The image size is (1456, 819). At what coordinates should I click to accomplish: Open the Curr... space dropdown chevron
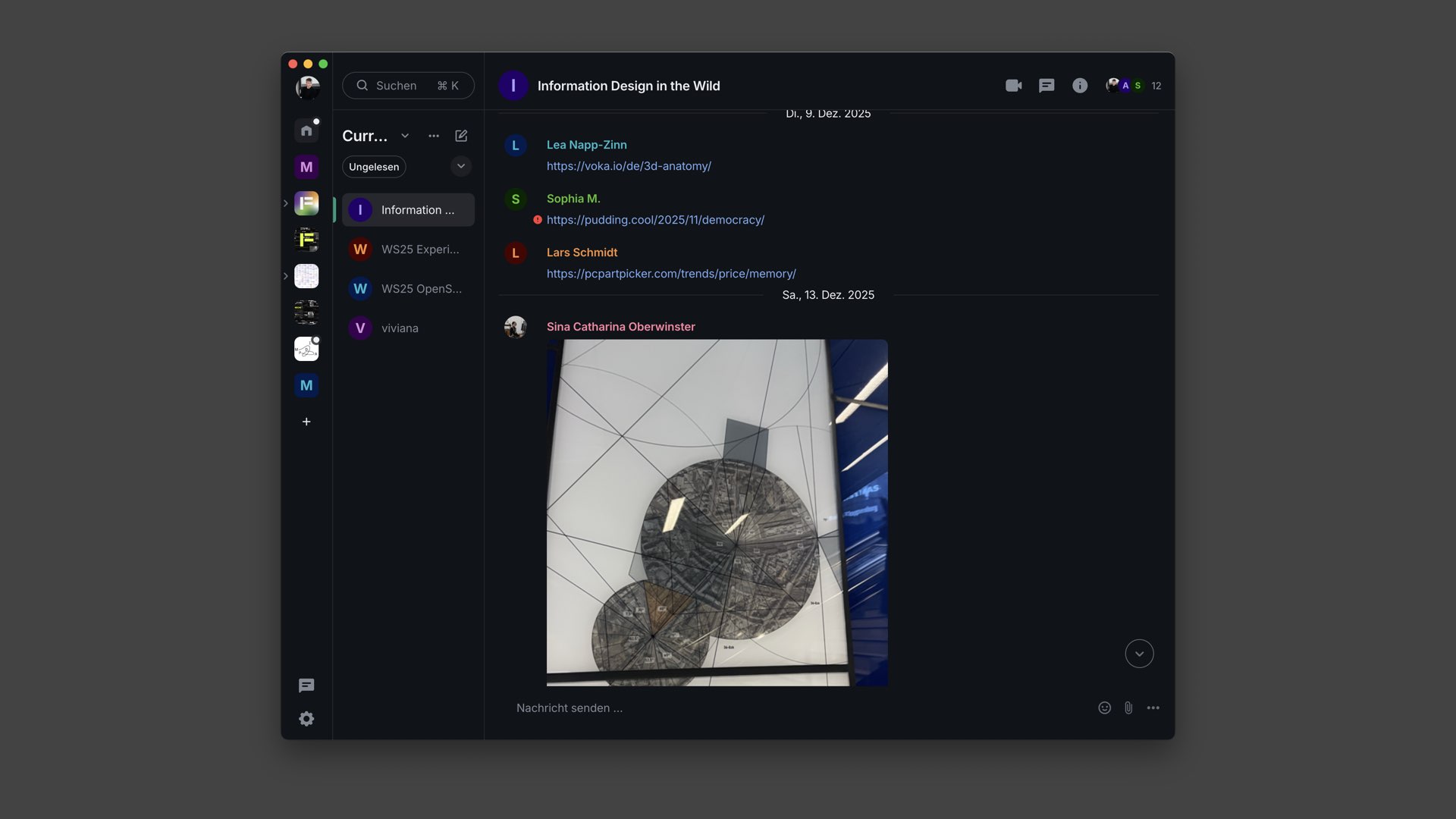pyautogui.click(x=405, y=136)
